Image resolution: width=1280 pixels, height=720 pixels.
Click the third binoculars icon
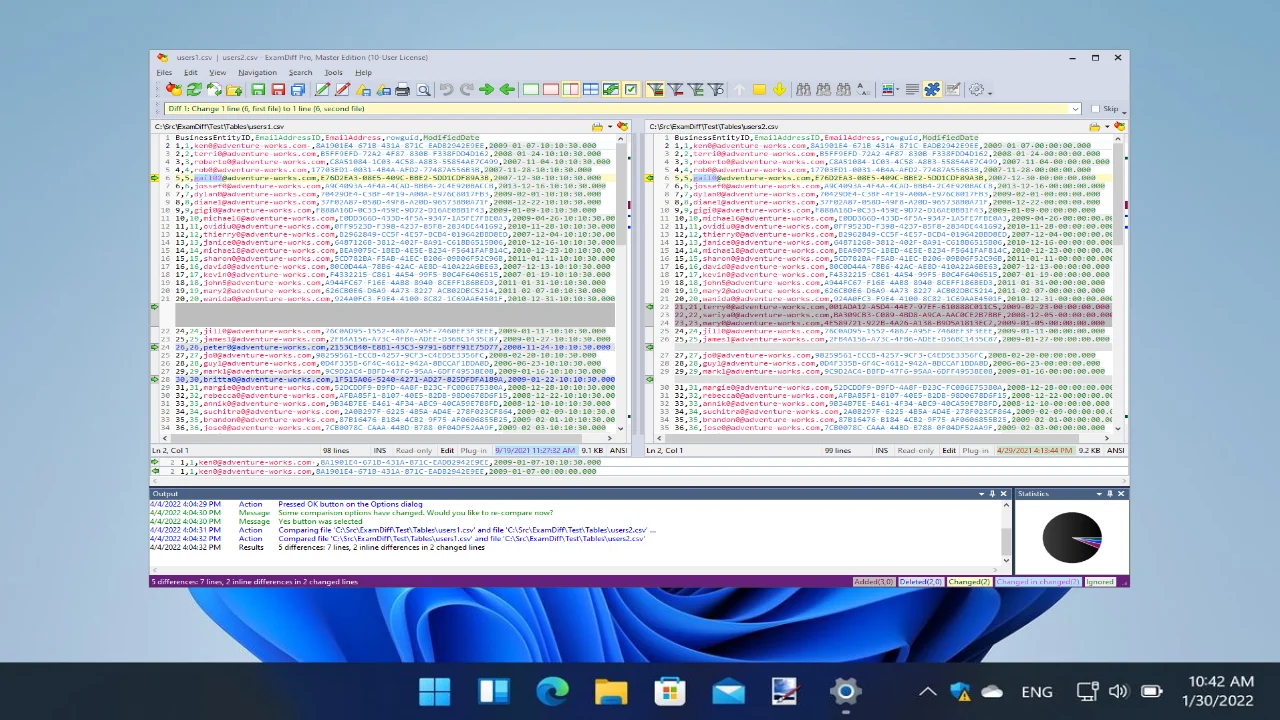pyautogui.click(x=843, y=90)
